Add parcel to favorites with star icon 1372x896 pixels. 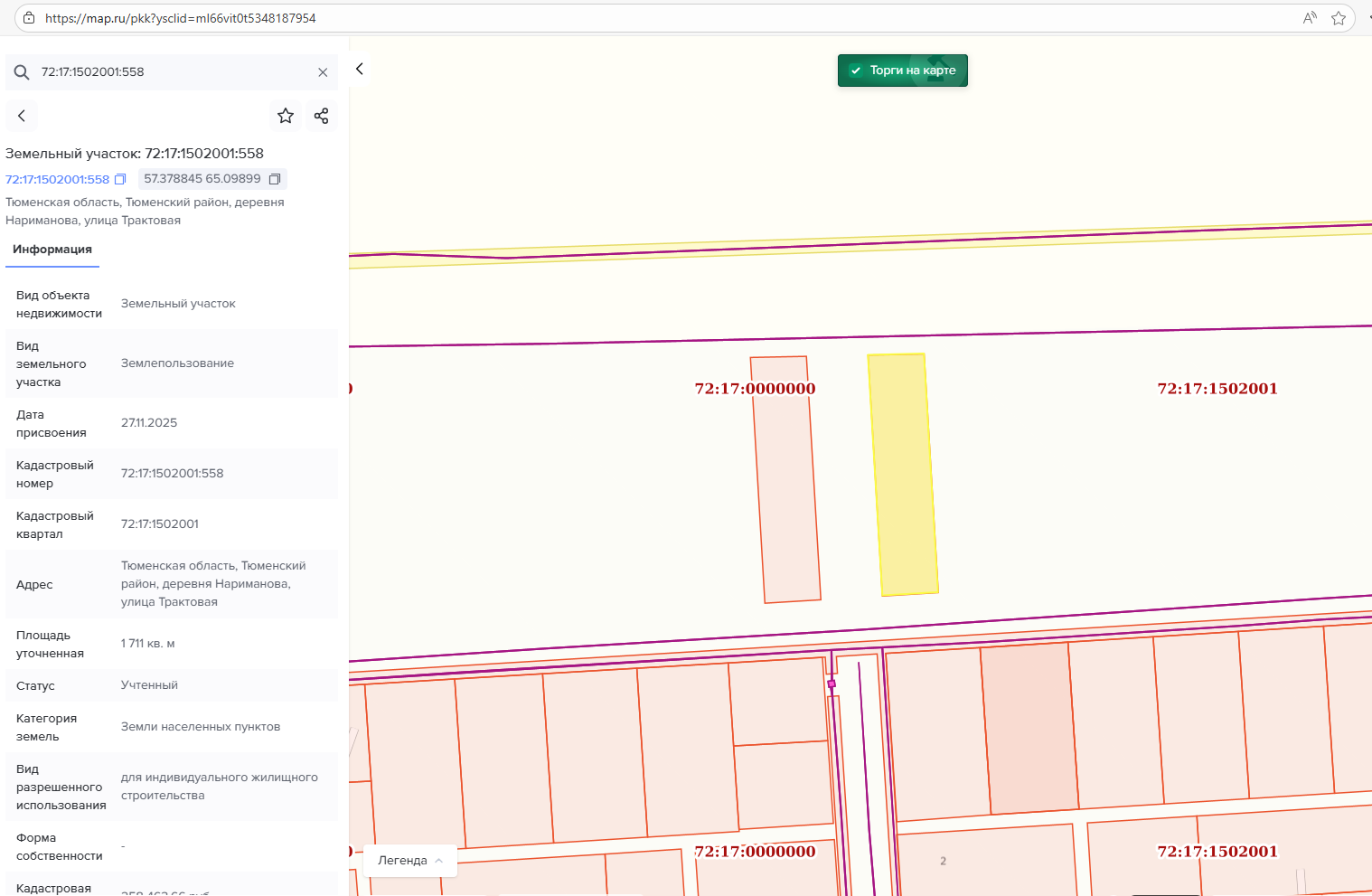pyautogui.click(x=286, y=116)
